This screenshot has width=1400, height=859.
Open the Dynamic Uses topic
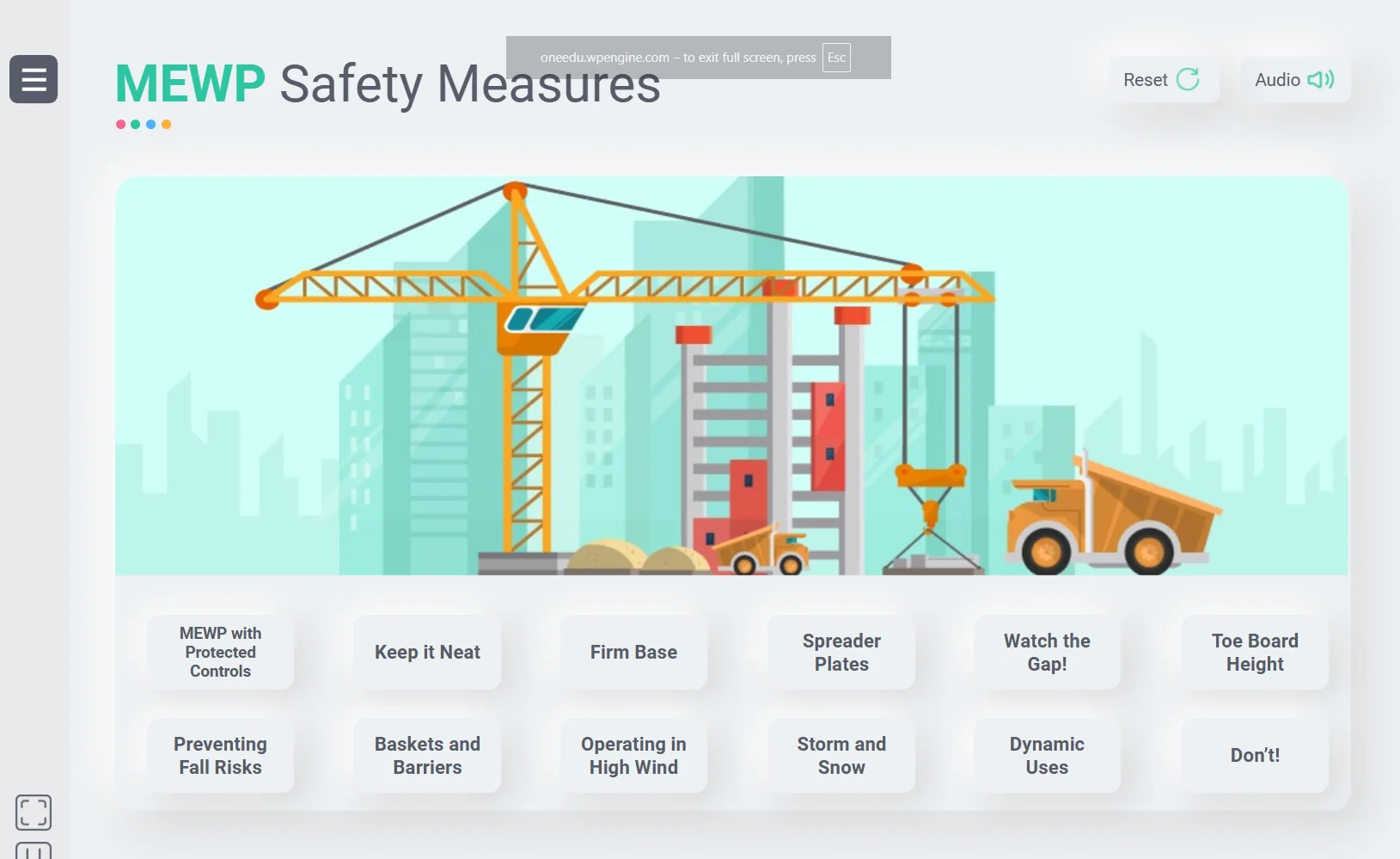pyautogui.click(x=1047, y=756)
